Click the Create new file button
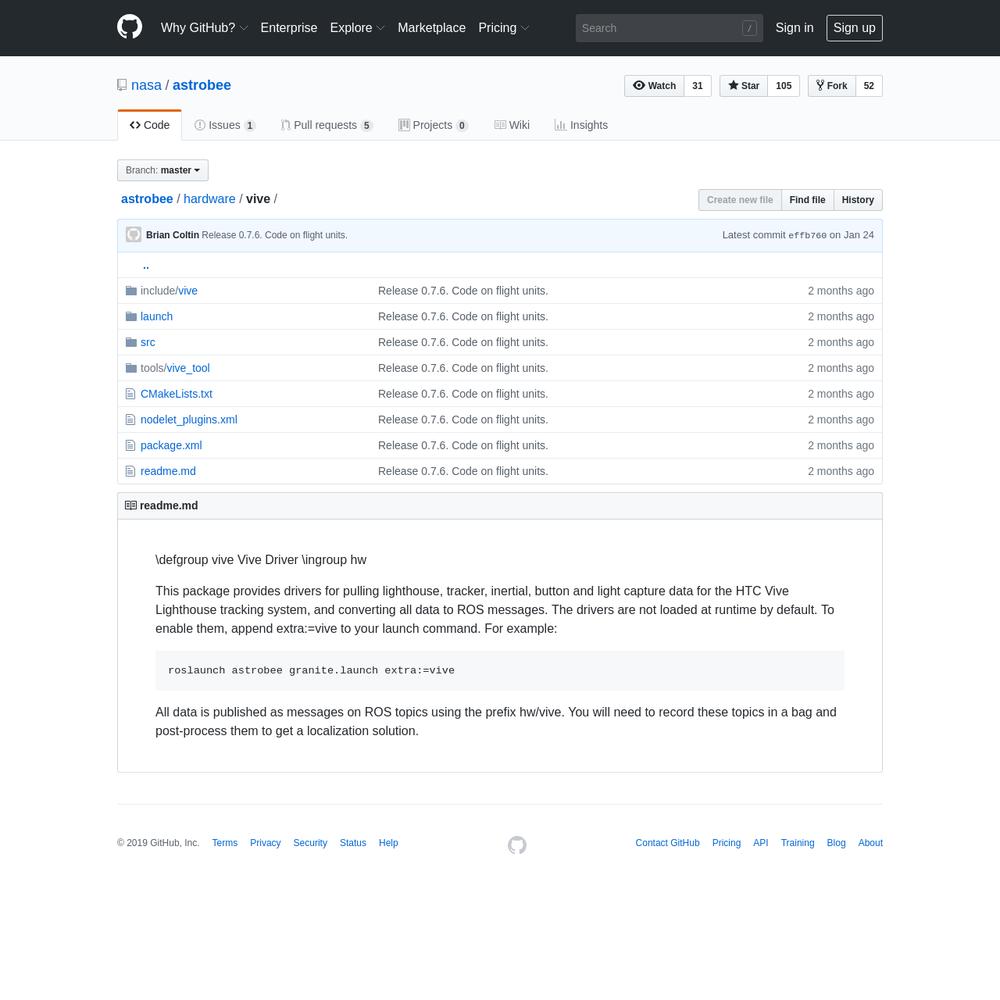 [x=740, y=200]
